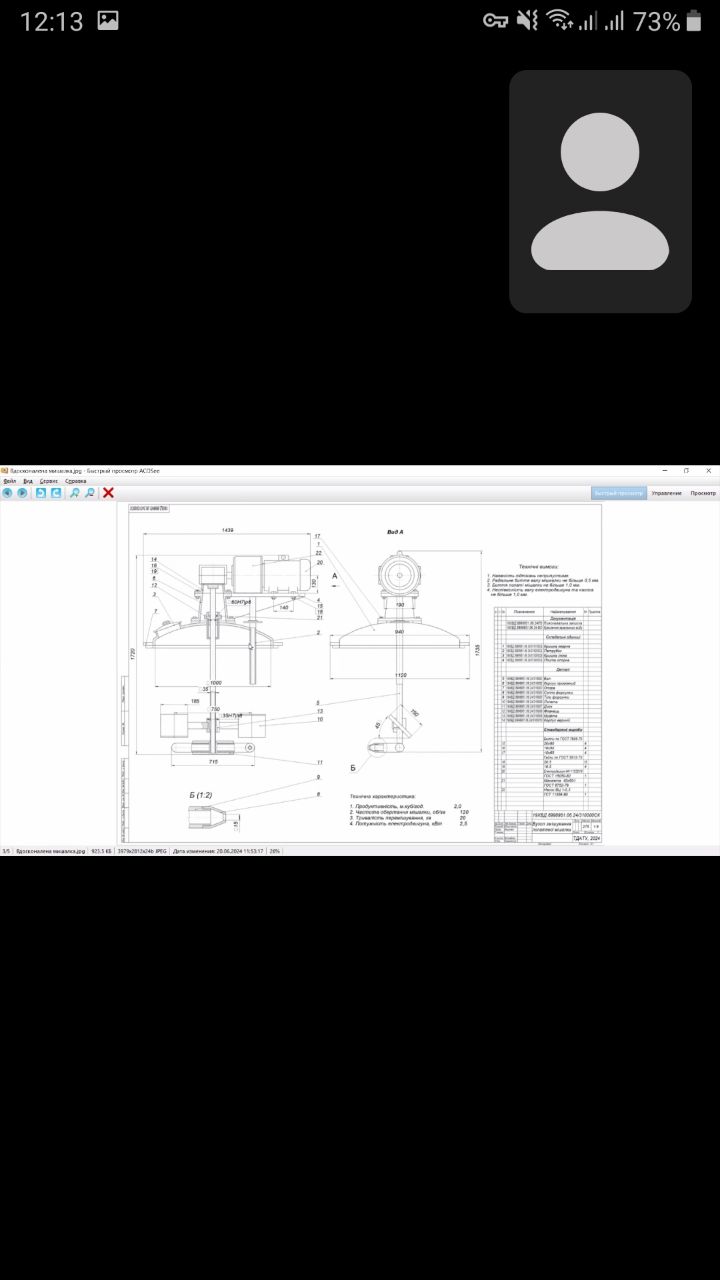Delete image with red X icon
The image size is (720, 1280).
point(108,493)
